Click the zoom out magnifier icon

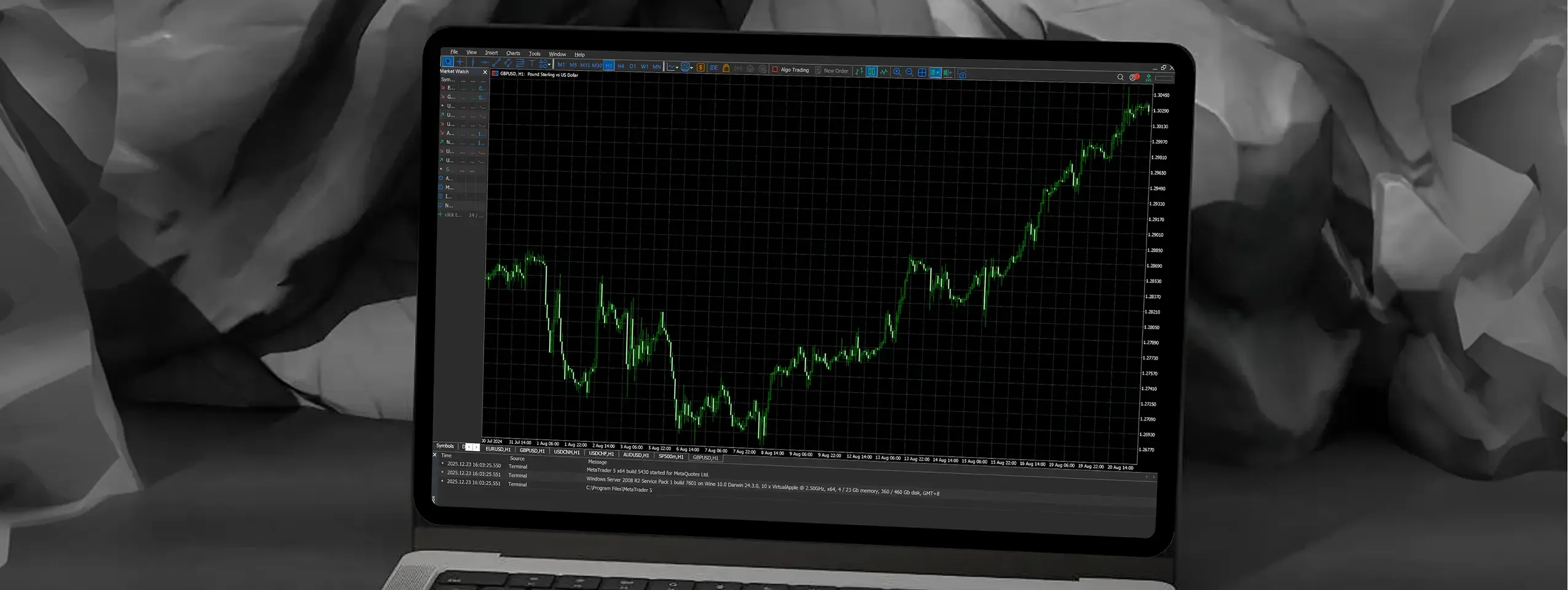909,72
